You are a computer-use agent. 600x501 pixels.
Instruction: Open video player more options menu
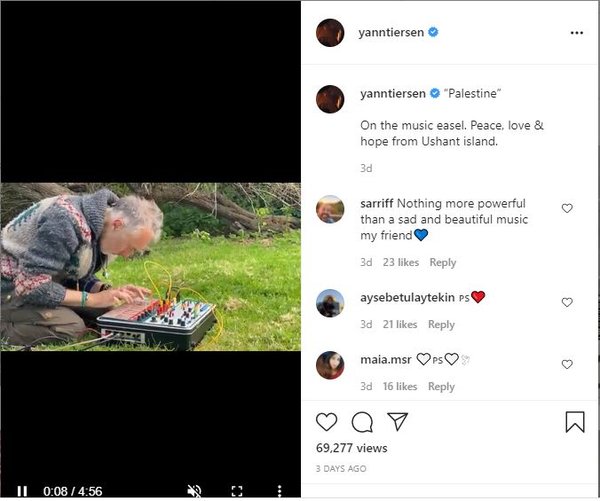pyautogui.click(x=279, y=491)
